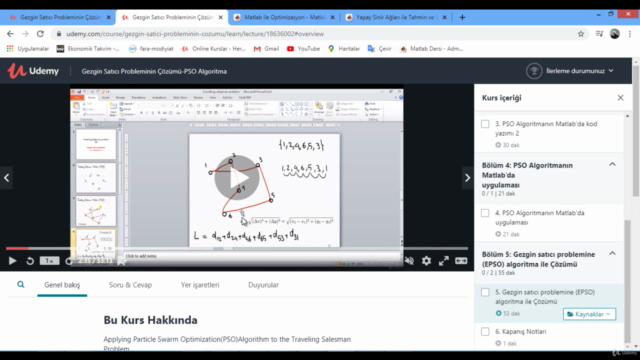640x360 pixels.
Task: Collapse the Bölüm 5 section chevron
Action: pyautogui.click(x=612, y=253)
